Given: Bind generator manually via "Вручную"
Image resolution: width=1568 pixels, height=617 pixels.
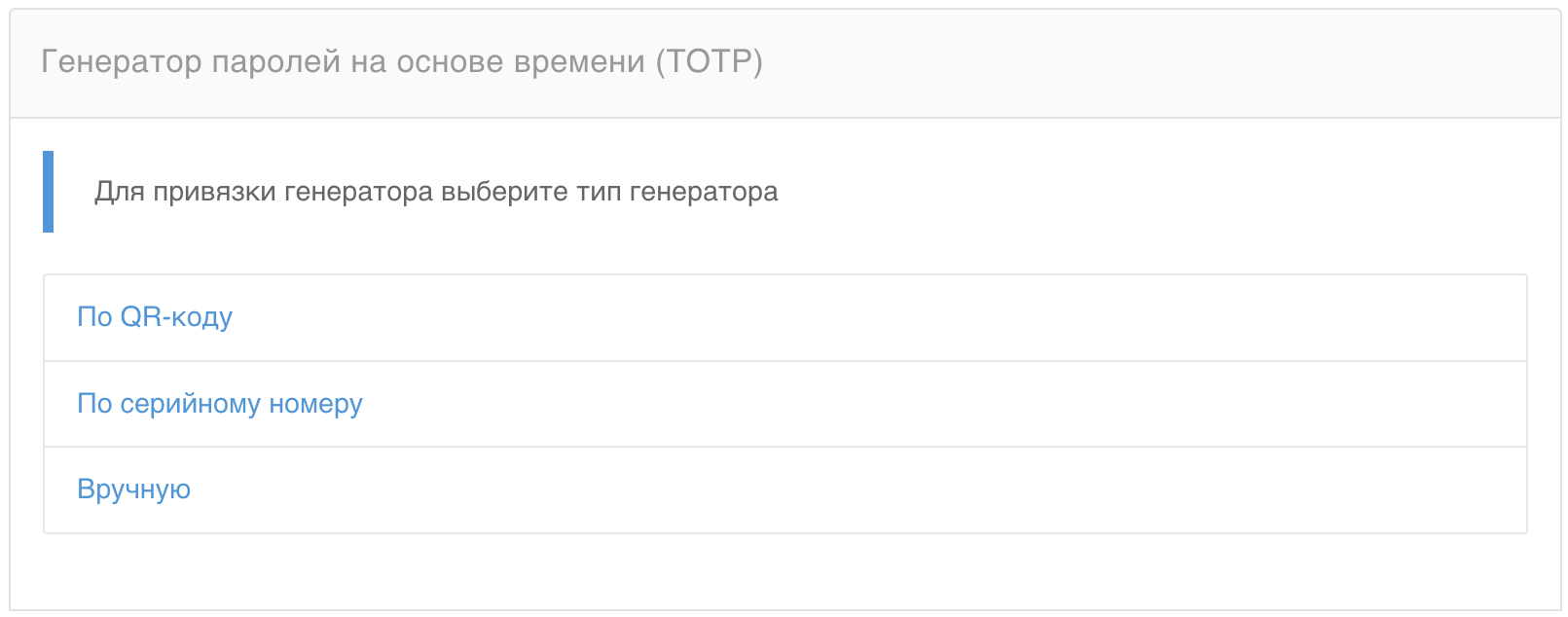Looking at the screenshot, I should click(134, 490).
